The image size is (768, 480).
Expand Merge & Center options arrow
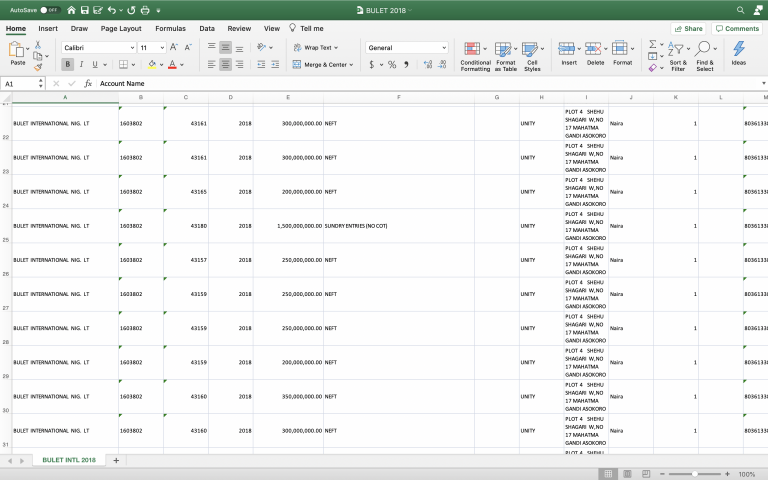352,65
